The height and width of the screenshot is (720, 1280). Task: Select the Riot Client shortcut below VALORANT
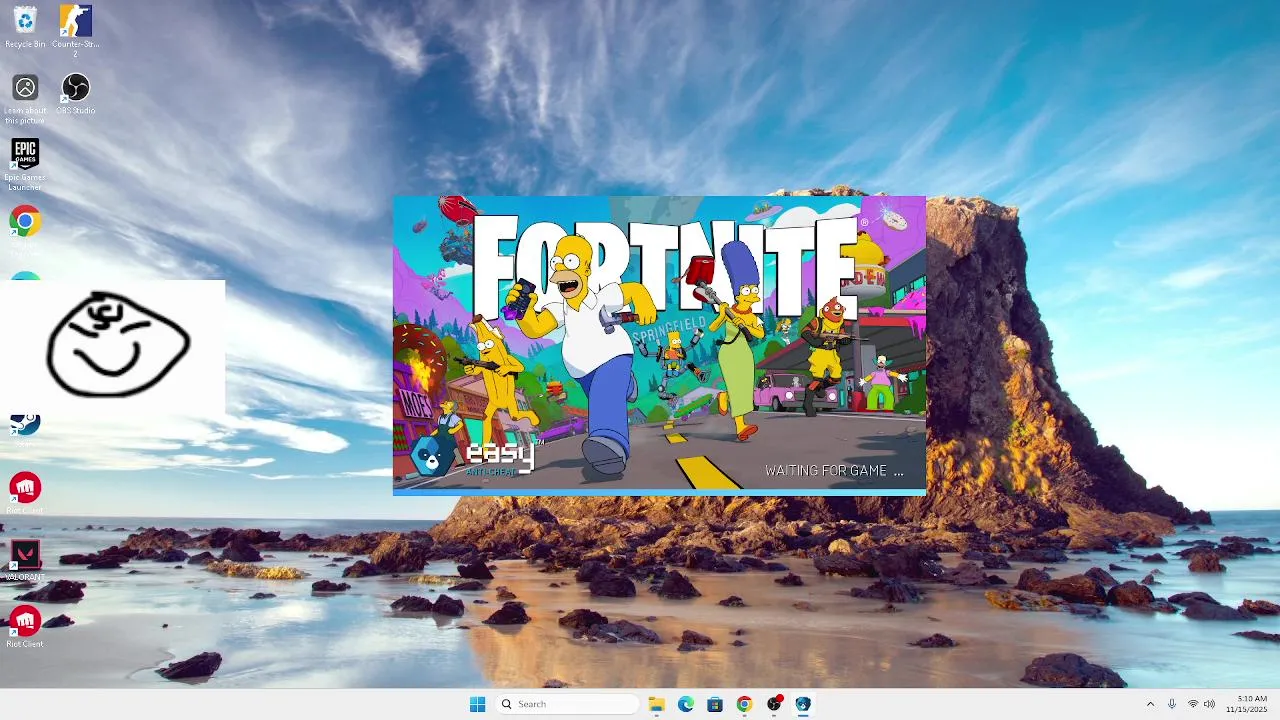click(25, 627)
